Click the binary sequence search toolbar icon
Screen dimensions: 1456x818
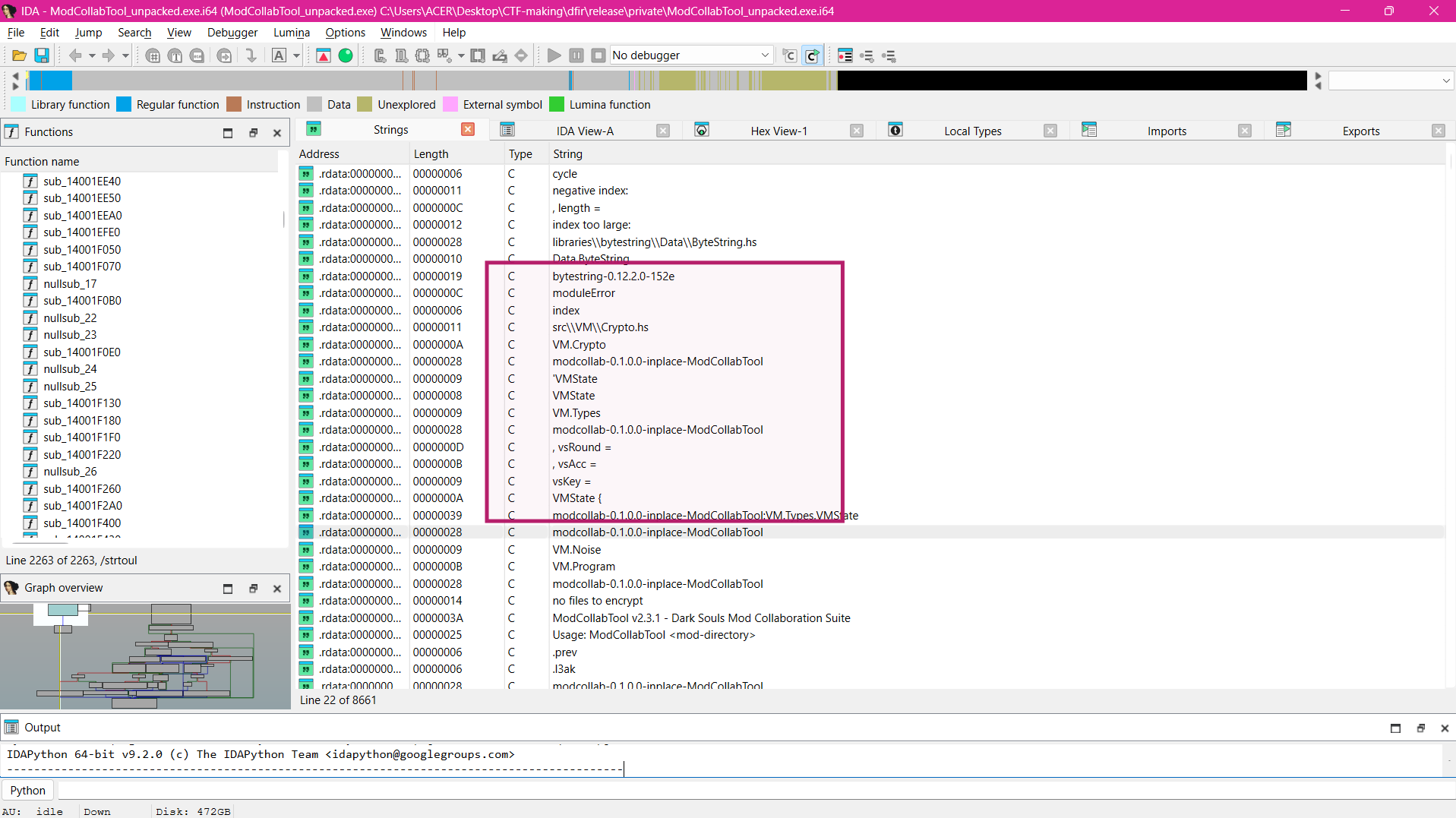(197, 55)
